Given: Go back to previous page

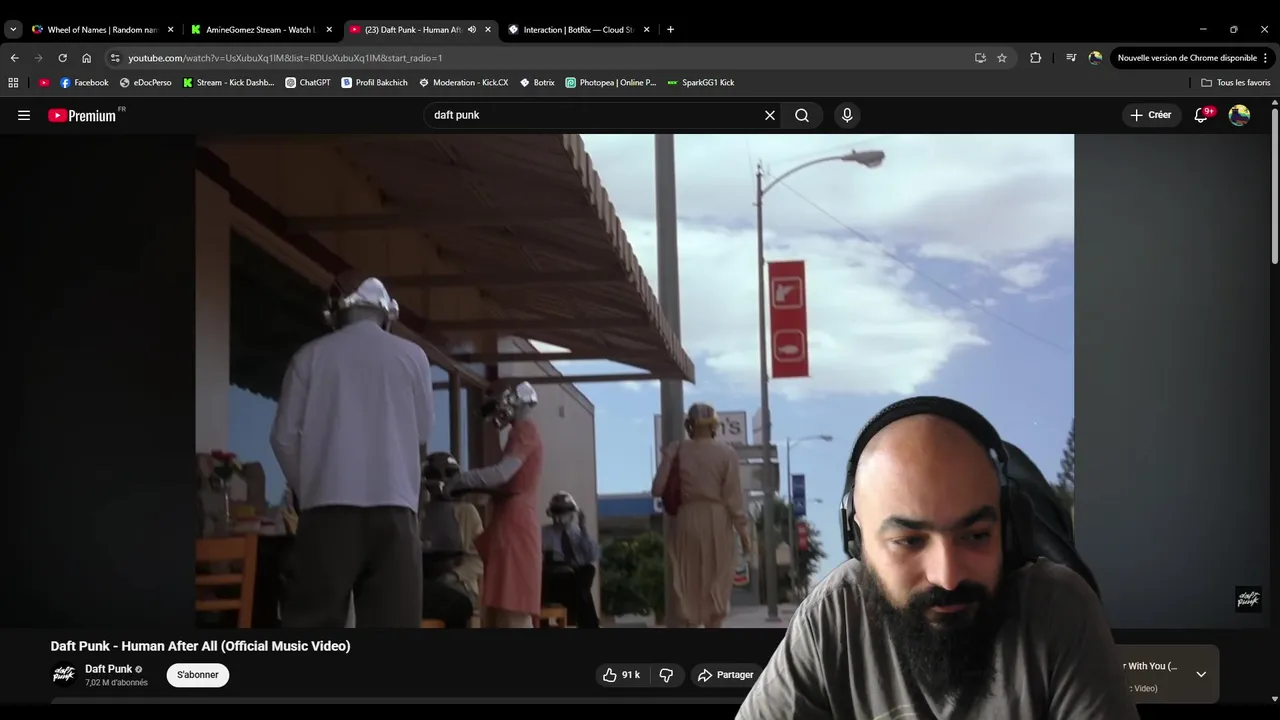Looking at the screenshot, I should point(14,58).
